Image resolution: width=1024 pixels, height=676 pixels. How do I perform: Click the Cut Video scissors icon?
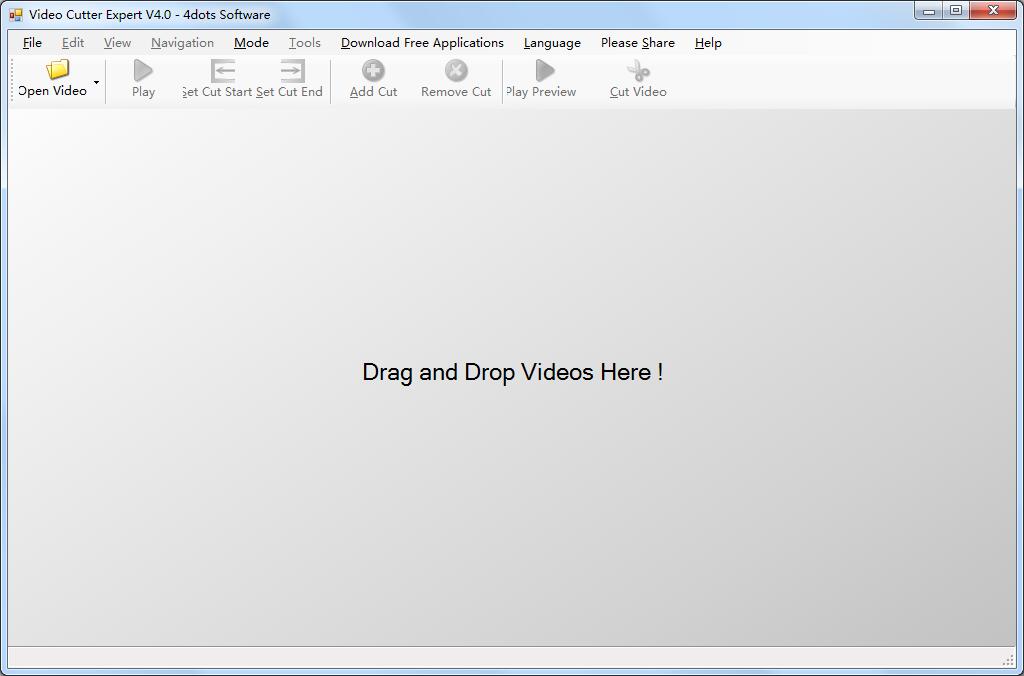[x=638, y=70]
